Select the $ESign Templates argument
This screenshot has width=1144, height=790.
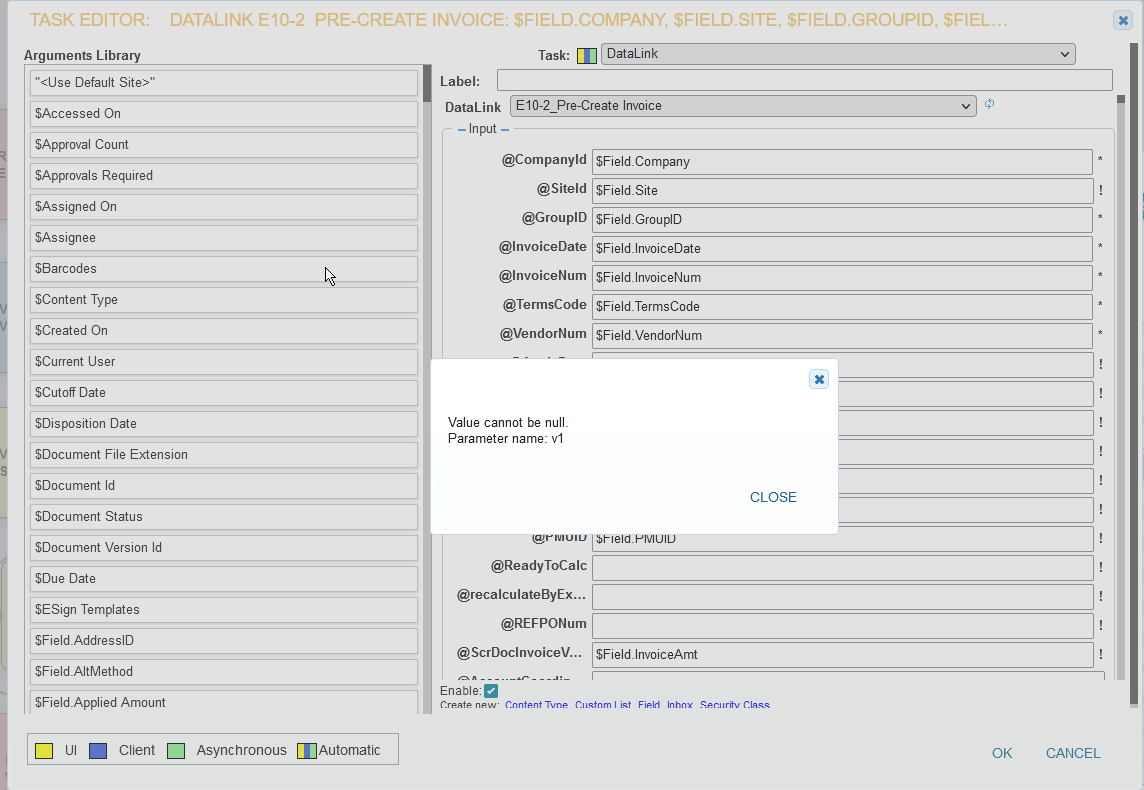(x=224, y=610)
